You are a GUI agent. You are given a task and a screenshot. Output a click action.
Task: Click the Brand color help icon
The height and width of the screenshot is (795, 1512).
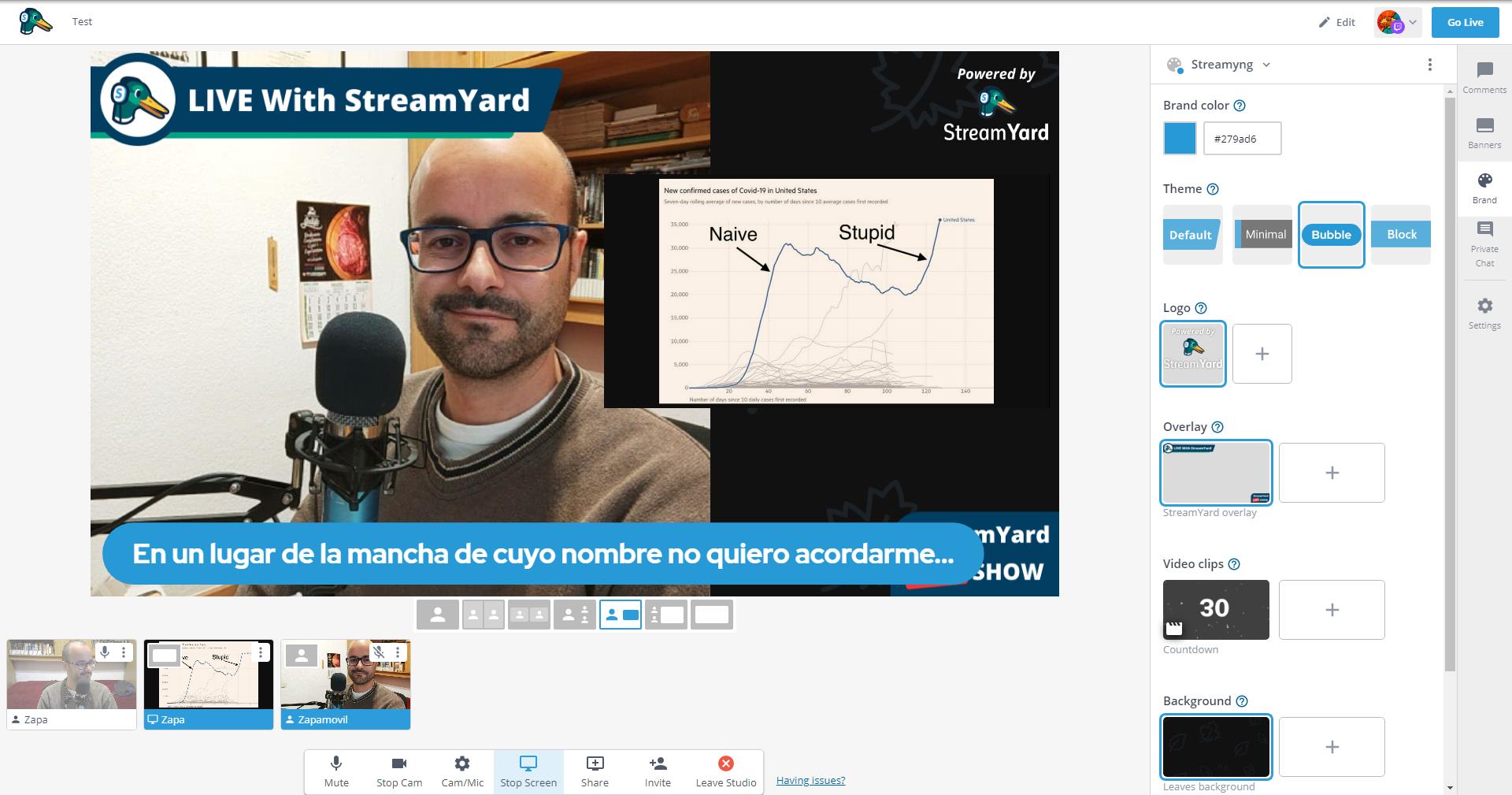click(x=1240, y=106)
